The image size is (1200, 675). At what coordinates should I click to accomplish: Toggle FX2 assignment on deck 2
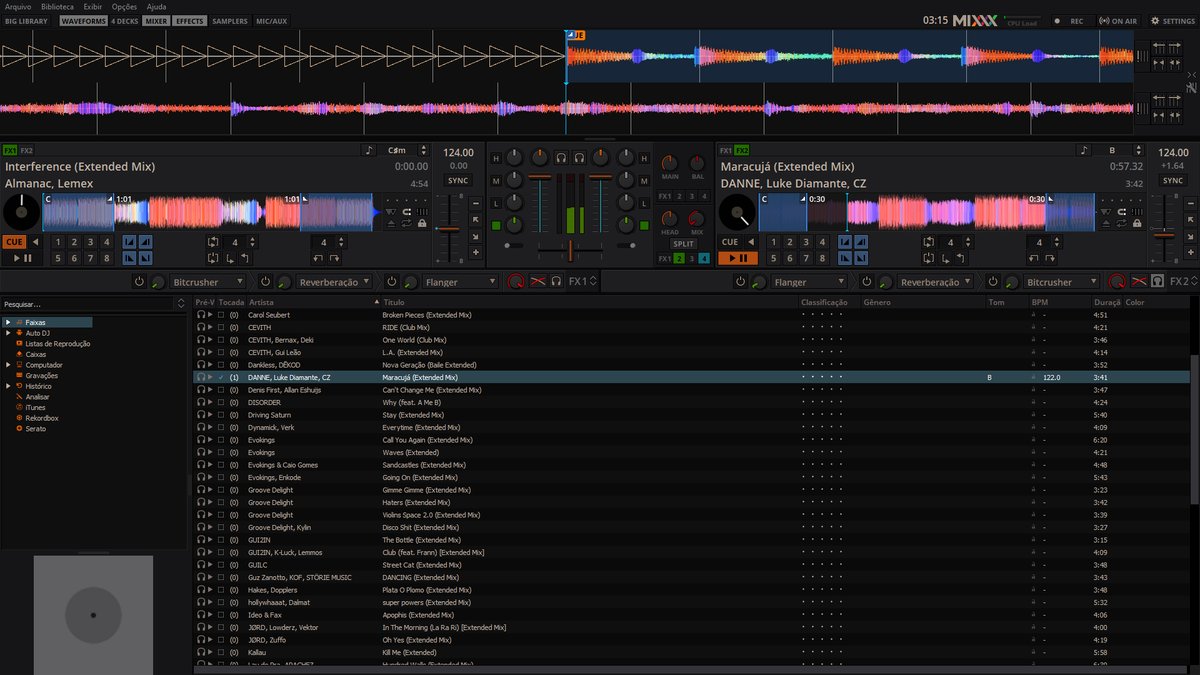pyautogui.click(x=742, y=150)
